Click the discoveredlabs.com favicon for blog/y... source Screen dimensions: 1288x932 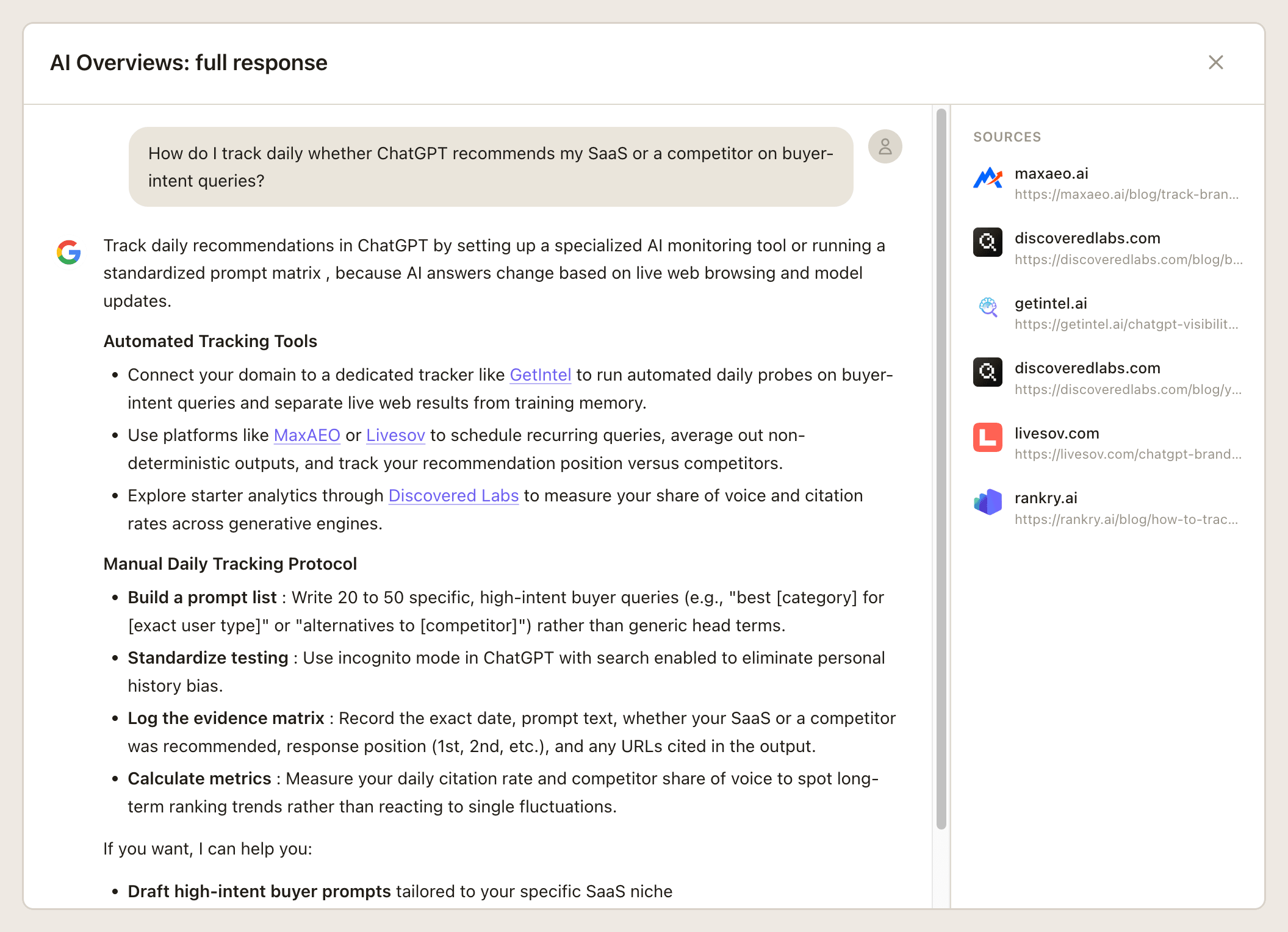tap(988, 372)
